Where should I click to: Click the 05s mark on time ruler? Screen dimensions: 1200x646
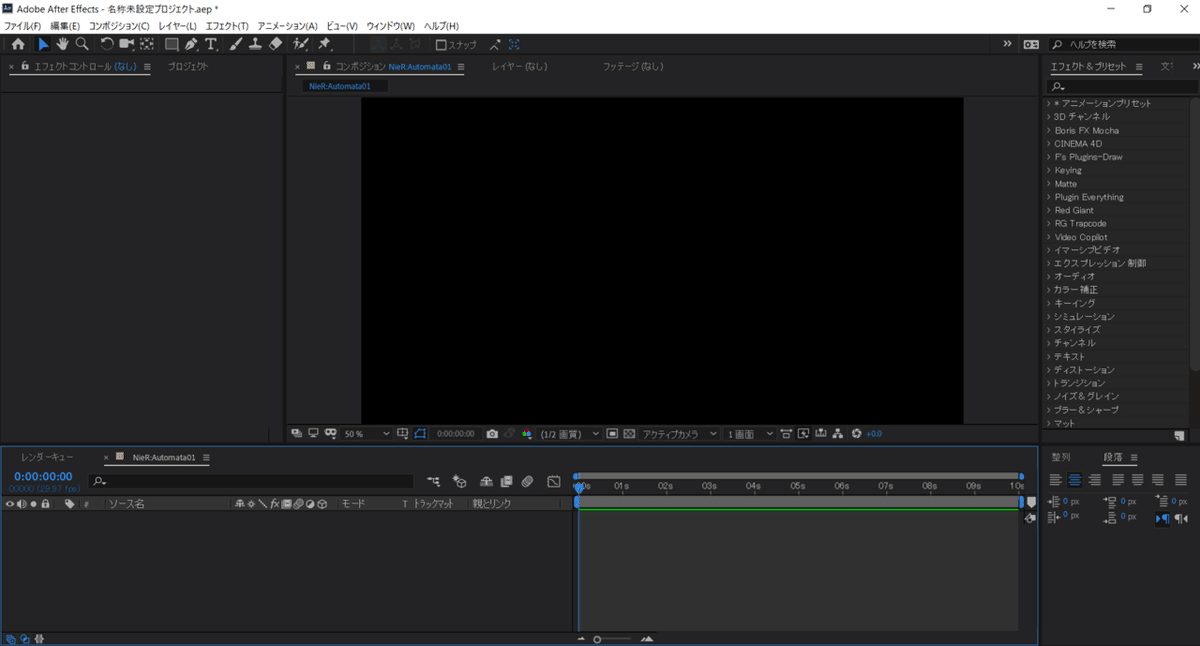797,486
